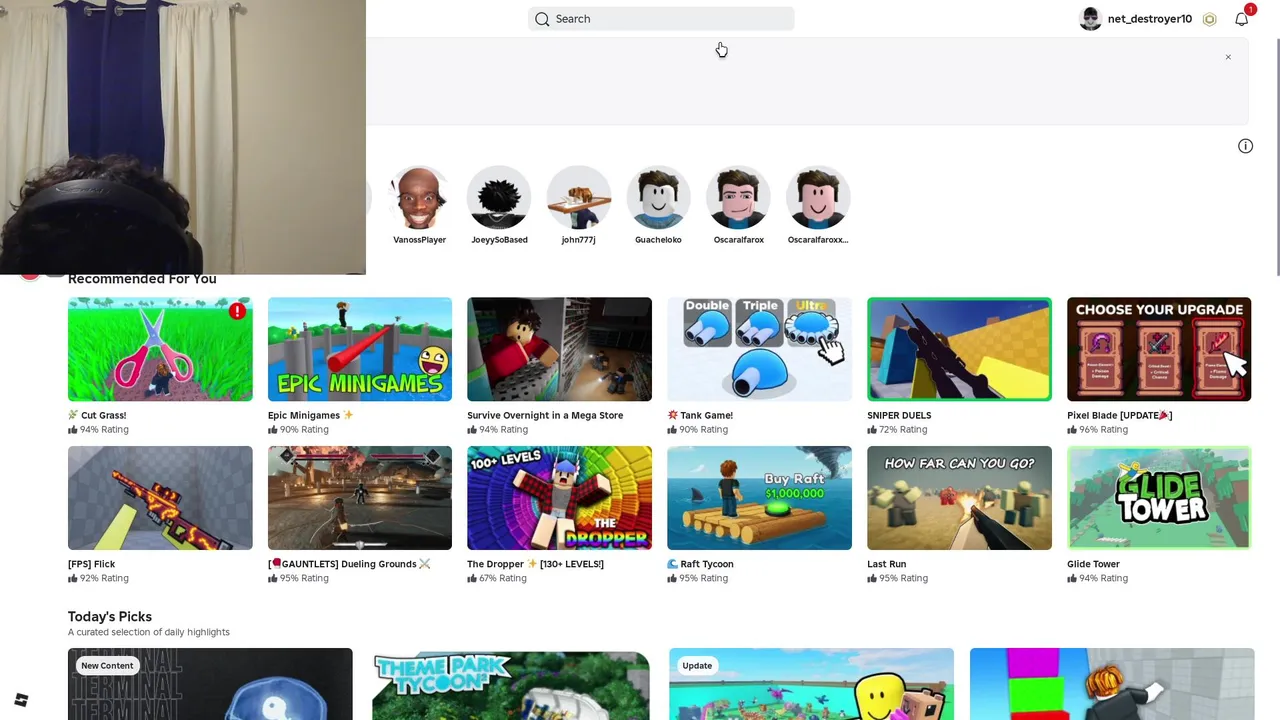This screenshot has width=1280, height=720.
Task: Click SNIPER DUELS title text
Action: pyautogui.click(x=899, y=415)
